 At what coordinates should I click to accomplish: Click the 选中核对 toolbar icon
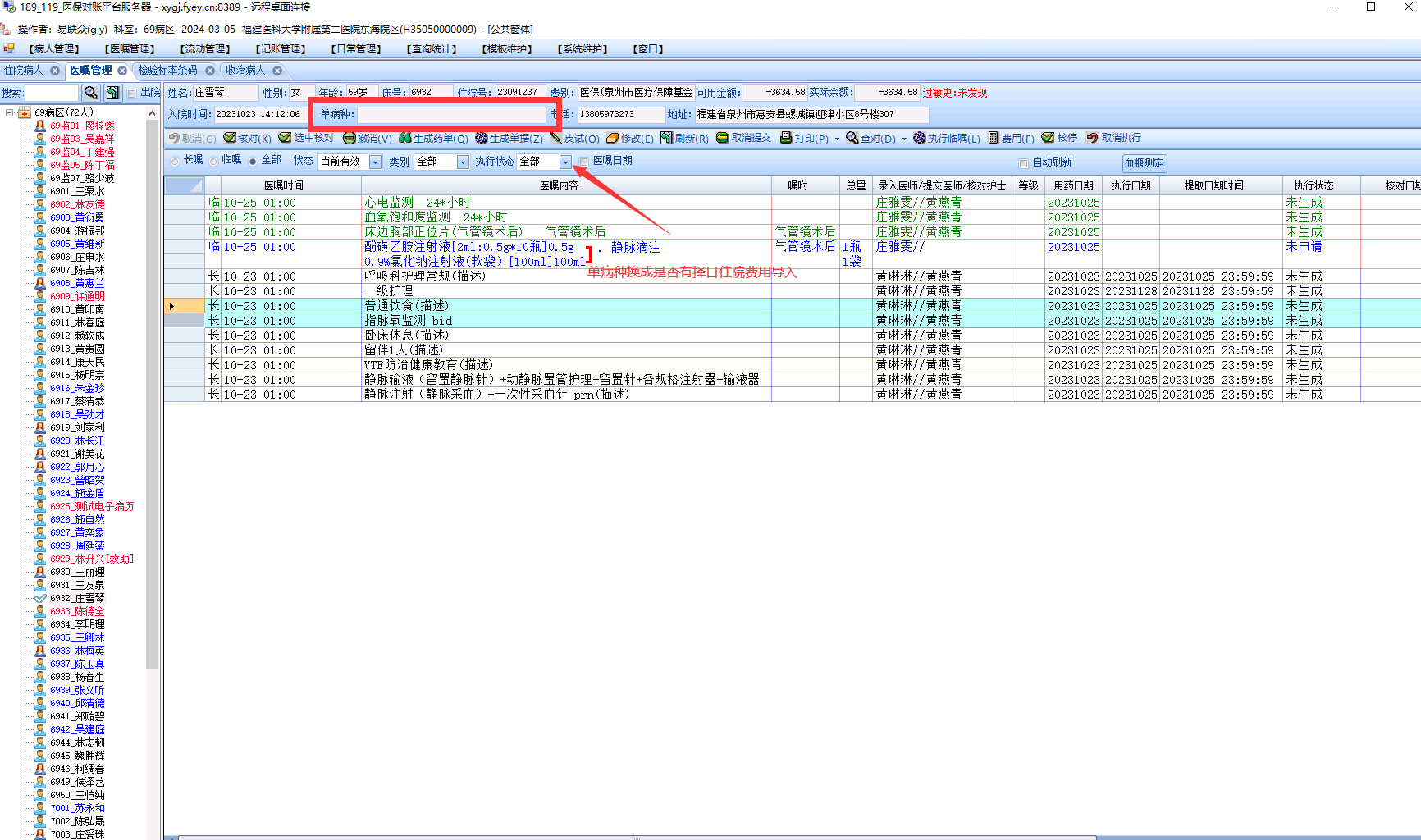[x=285, y=138]
